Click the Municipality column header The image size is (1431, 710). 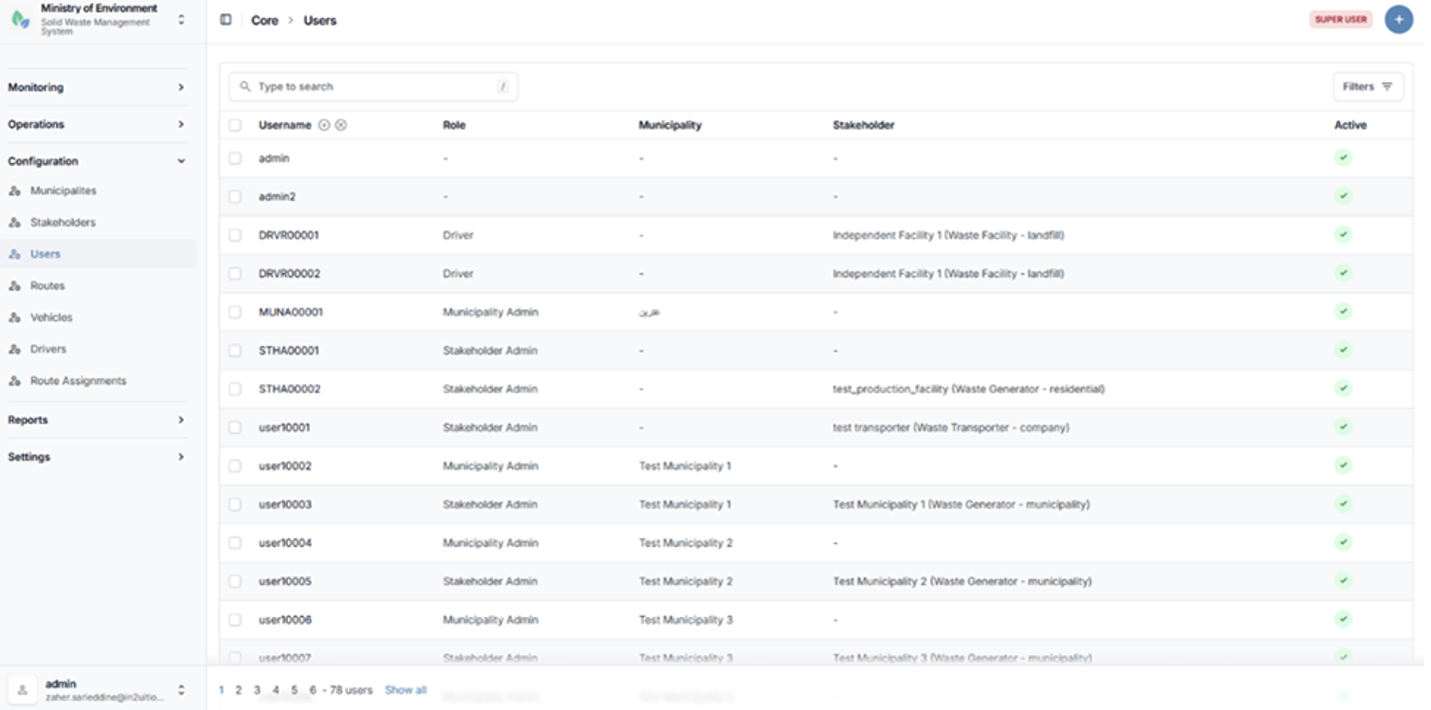coord(670,125)
